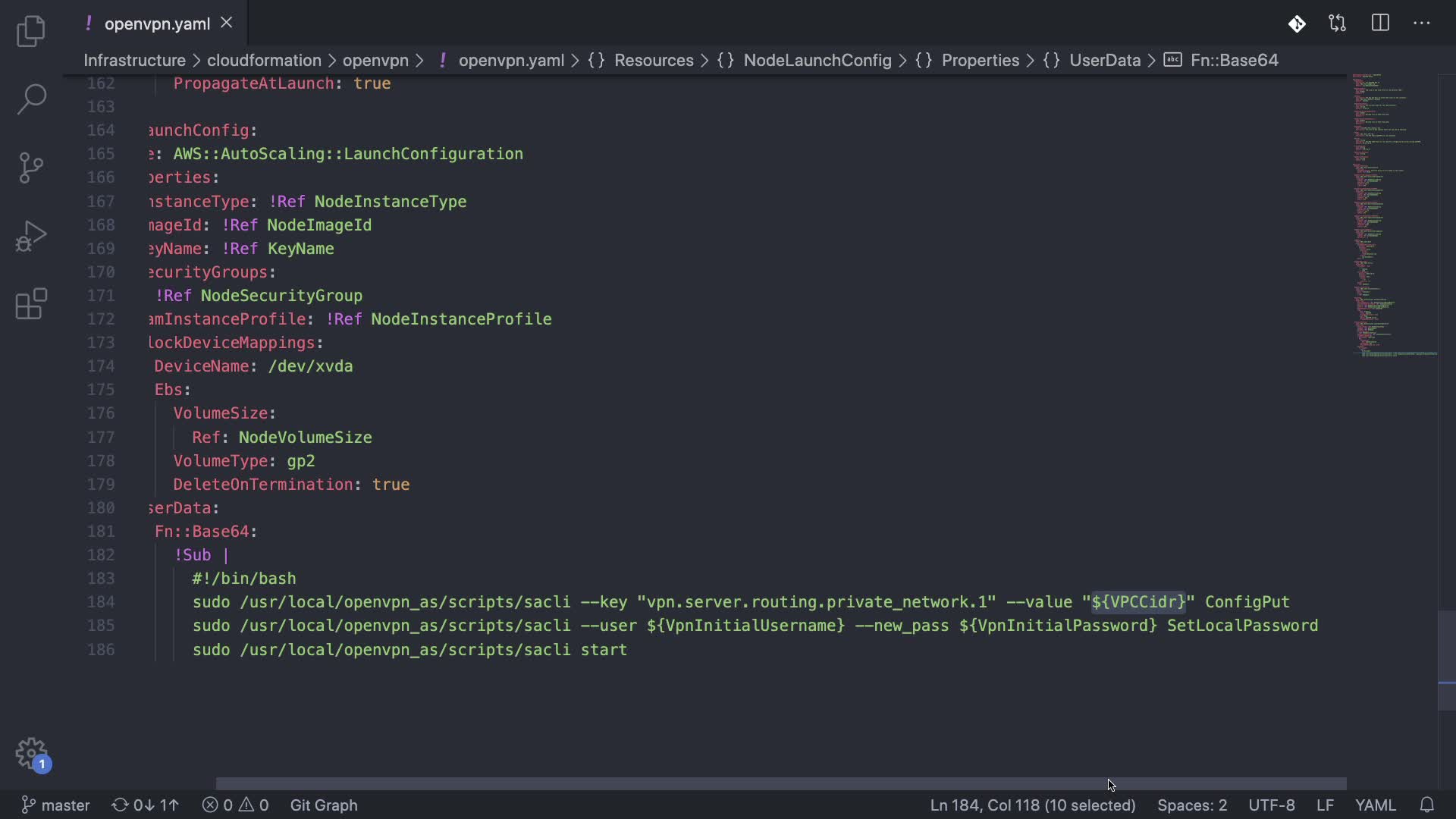This screenshot has height=819, width=1456.
Task: Click the Manage gear icon
Action: pos(31,754)
